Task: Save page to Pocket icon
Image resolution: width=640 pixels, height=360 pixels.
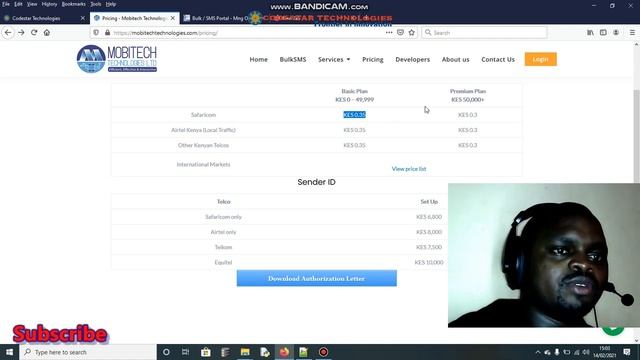Action: (x=400, y=33)
